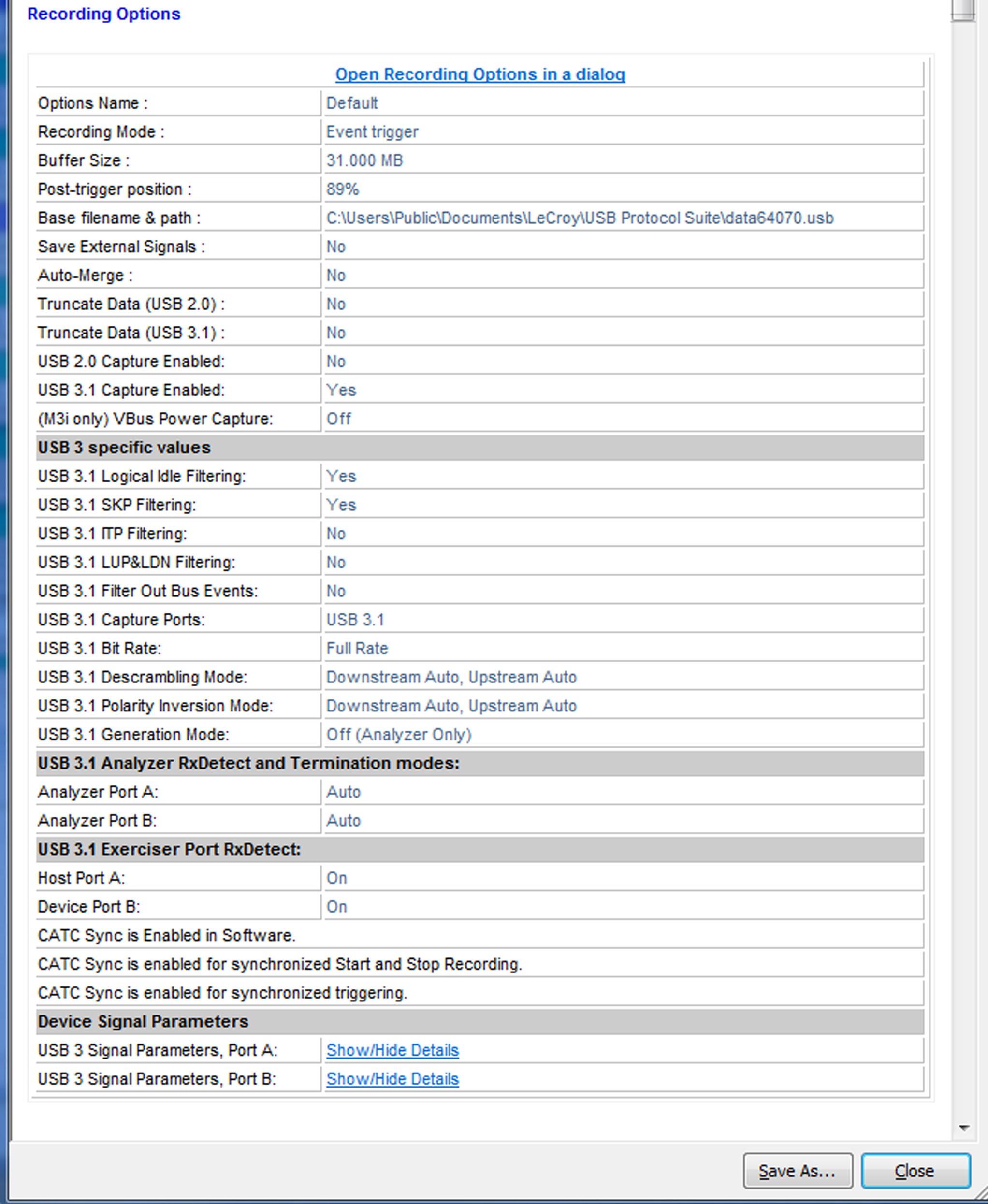
Task: Click the Recording Options heading
Action: click(103, 14)
